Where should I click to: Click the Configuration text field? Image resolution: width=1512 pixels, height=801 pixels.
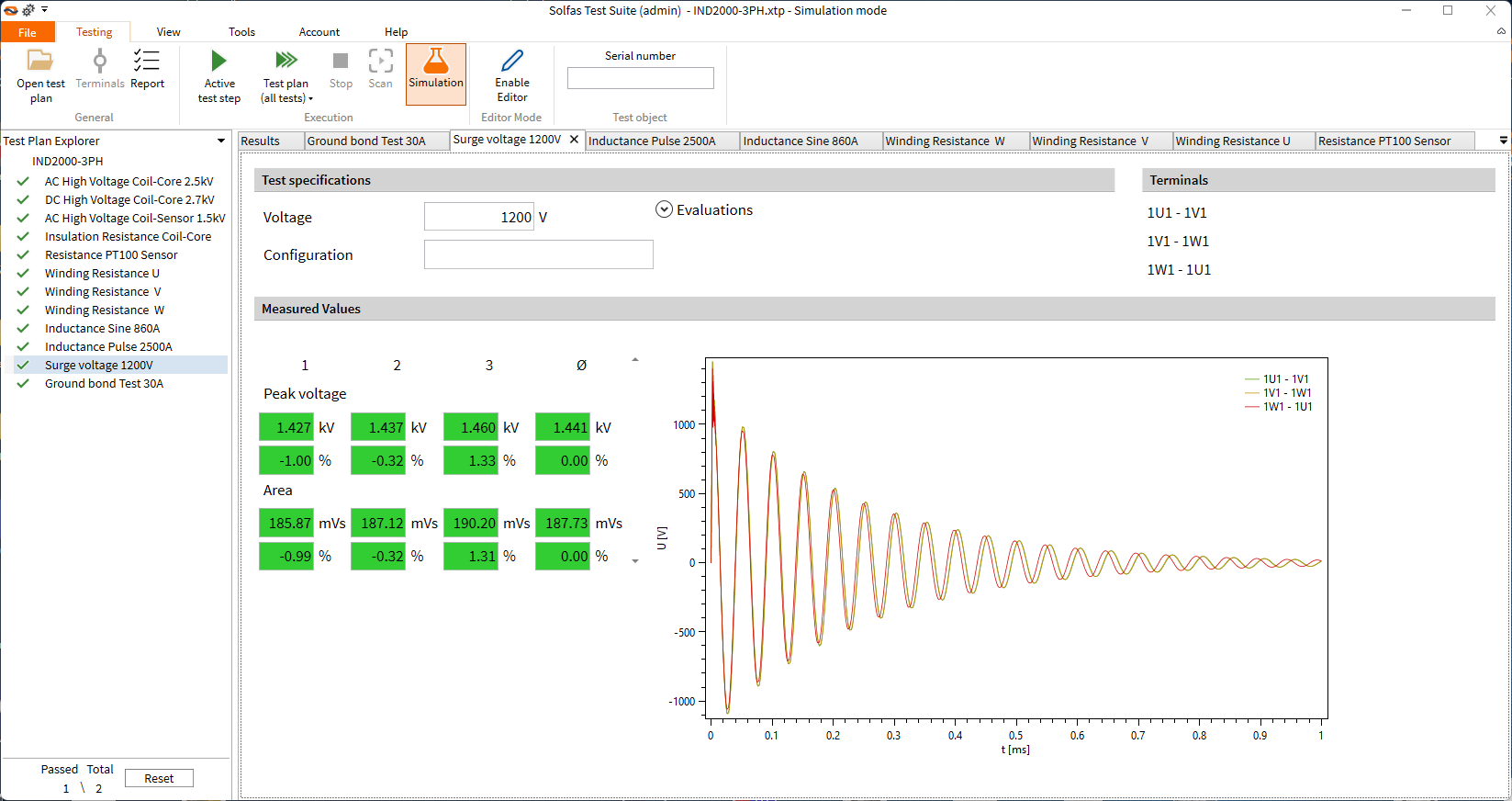click(x=538, y=254)
